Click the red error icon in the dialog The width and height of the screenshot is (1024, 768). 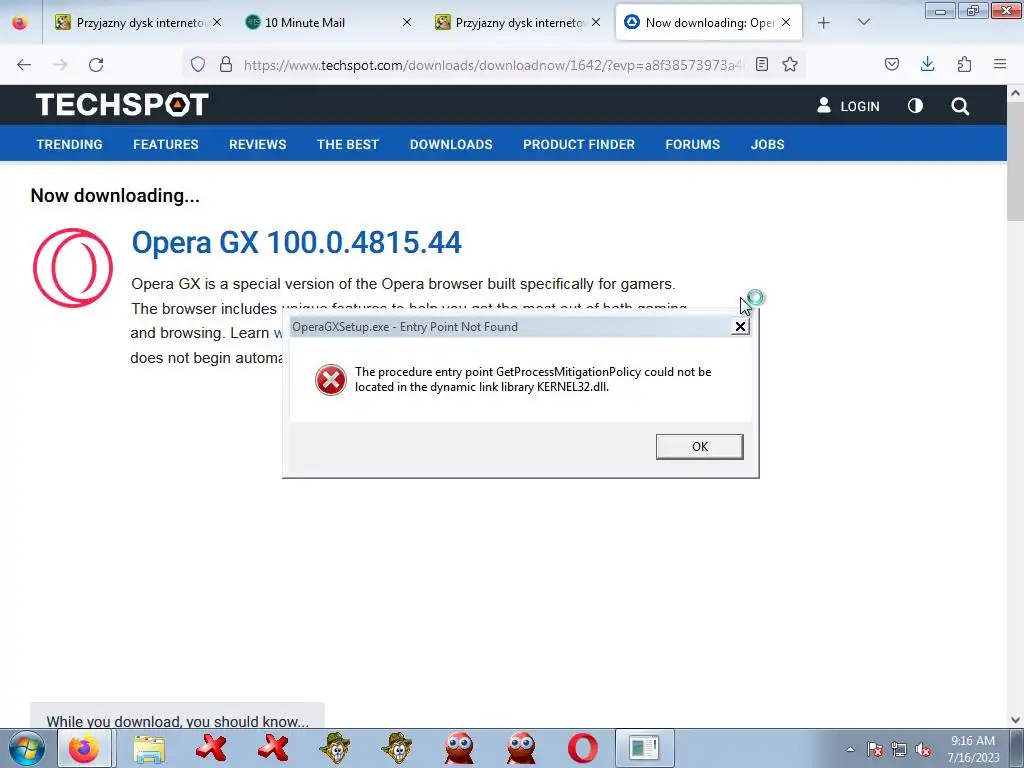click(330, 380)
